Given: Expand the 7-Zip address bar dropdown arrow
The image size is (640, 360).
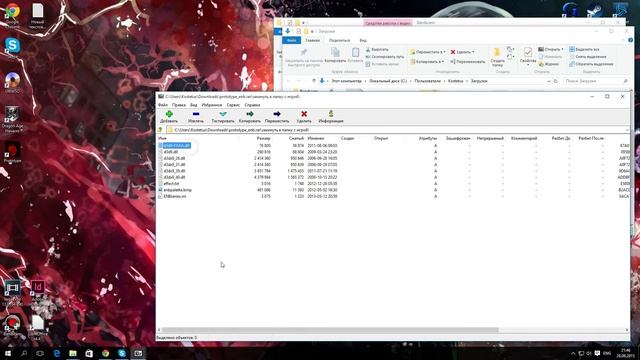Looking at the screenshot, I should 627,130.
